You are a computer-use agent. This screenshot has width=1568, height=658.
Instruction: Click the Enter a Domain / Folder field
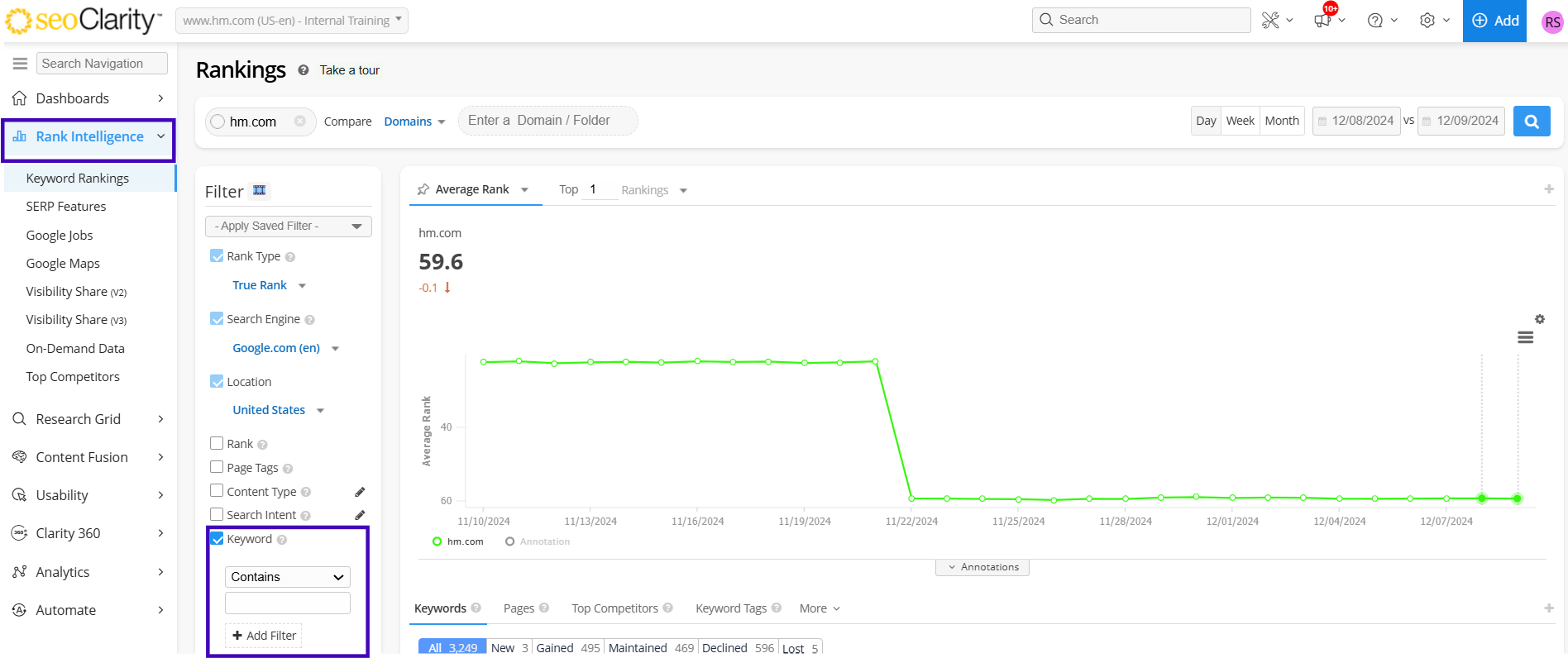click(547, 121)
